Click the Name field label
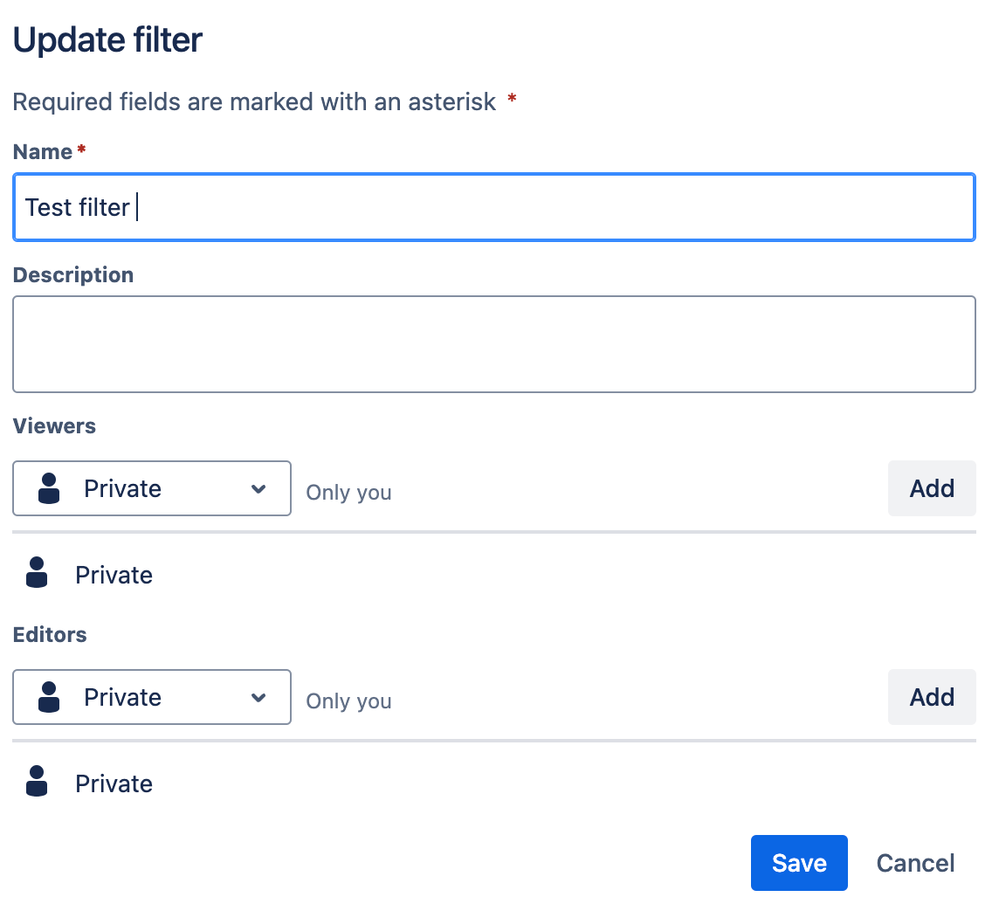The image size is (999, 912). (43, 152)
